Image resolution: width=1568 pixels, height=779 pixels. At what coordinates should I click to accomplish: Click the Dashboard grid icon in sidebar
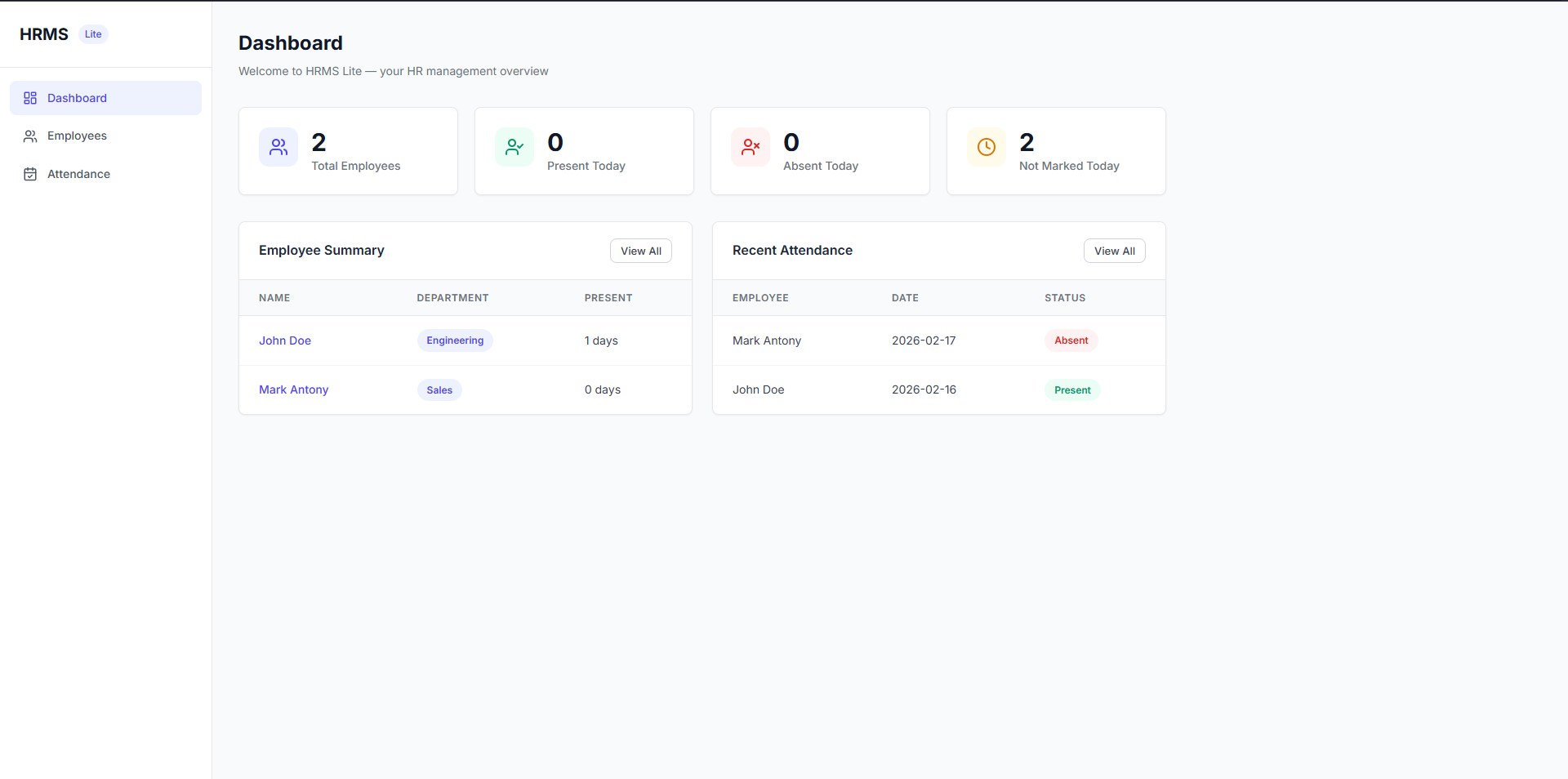[30, 98]
